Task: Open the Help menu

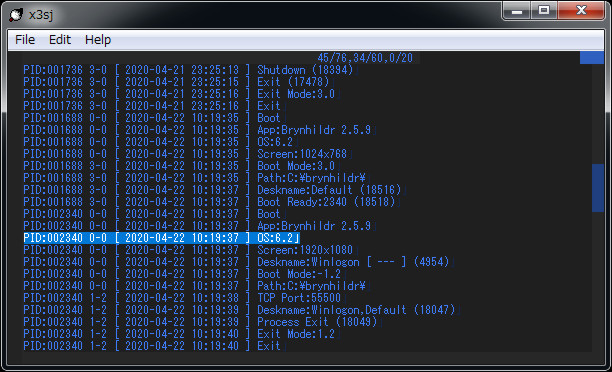Action: 98,40
